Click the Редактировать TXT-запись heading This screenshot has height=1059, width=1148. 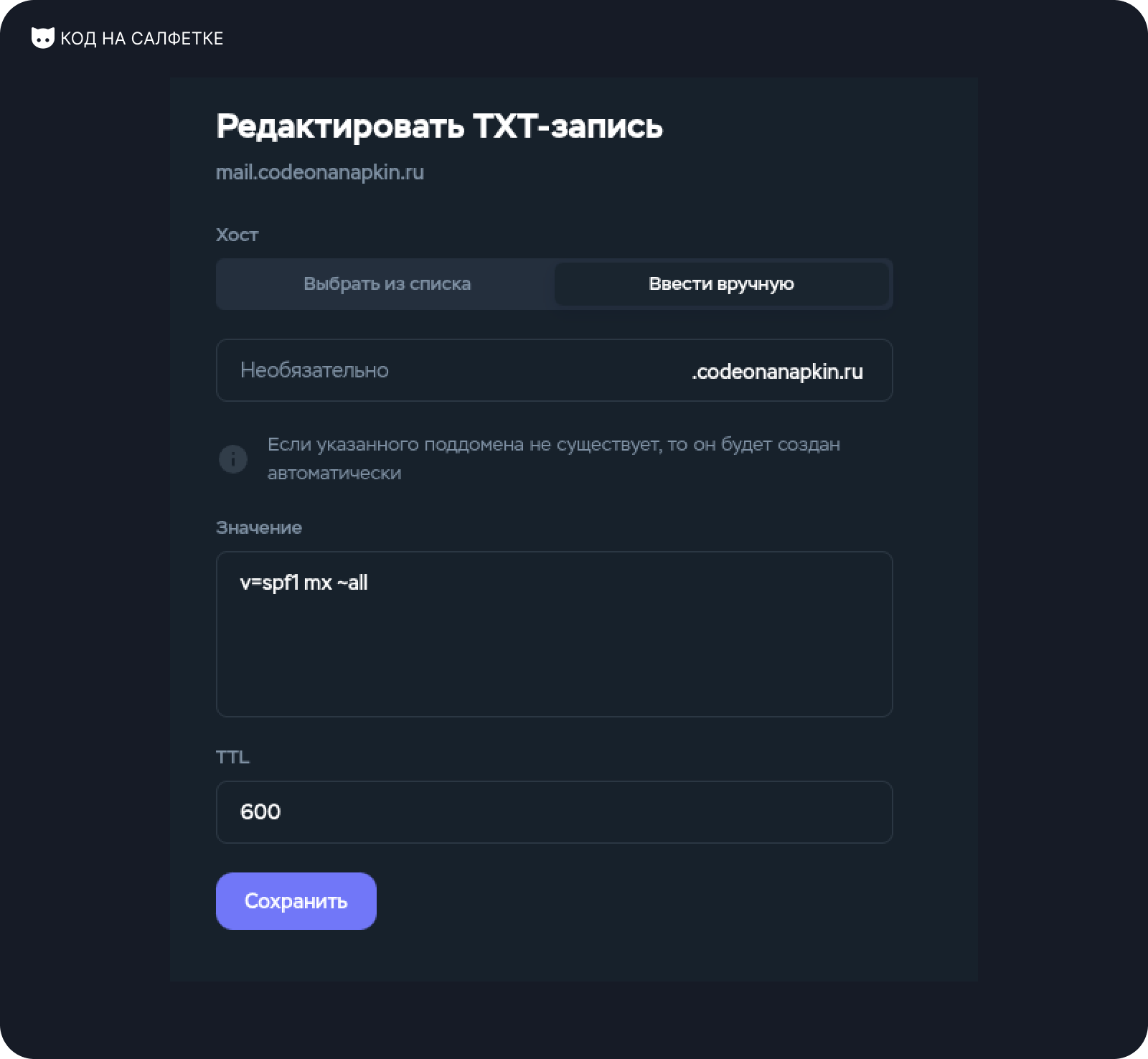(x=439, y=126)
